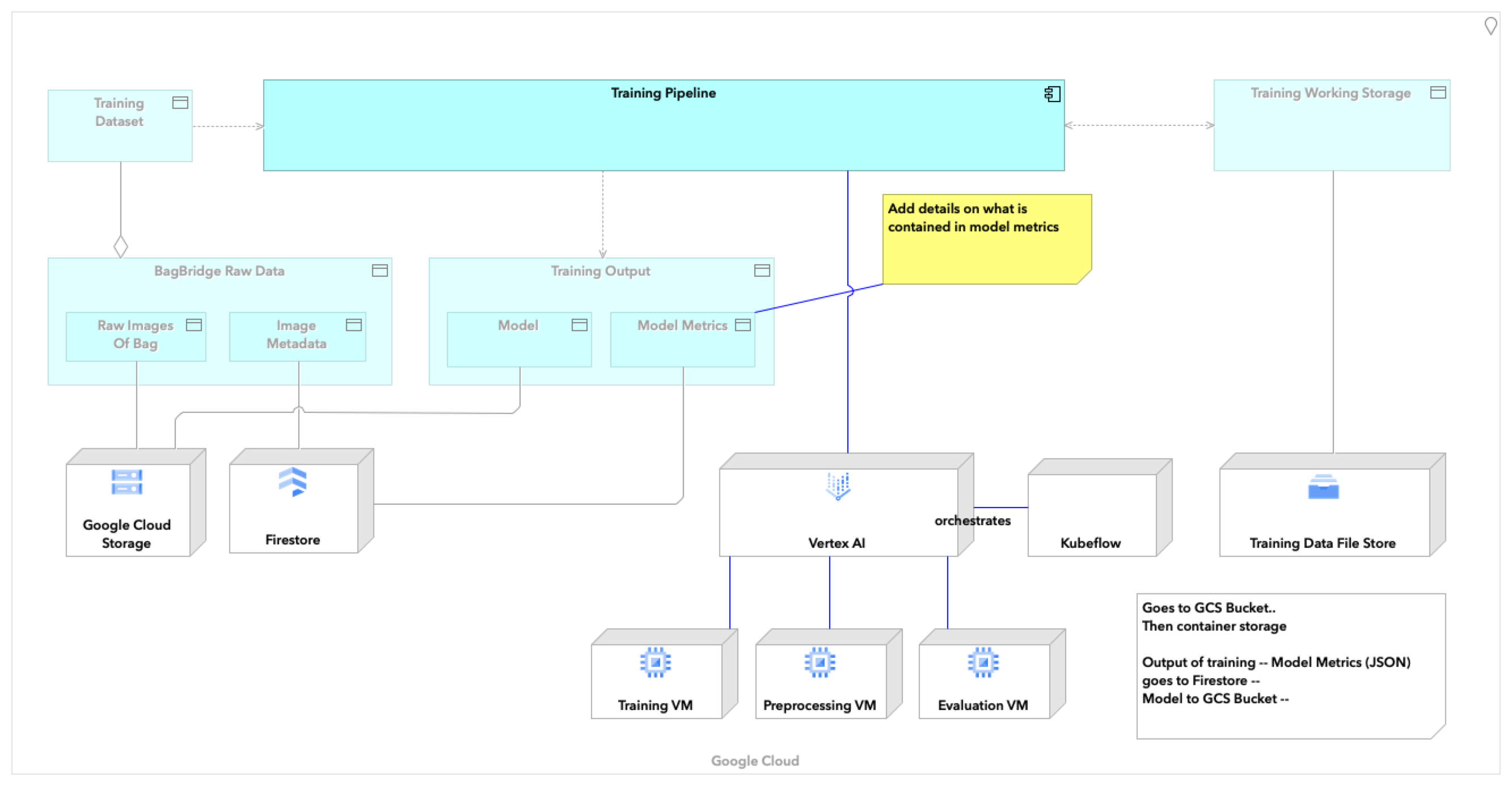Expand the Training Output group

pyautogui.click(x=761, y=271)
